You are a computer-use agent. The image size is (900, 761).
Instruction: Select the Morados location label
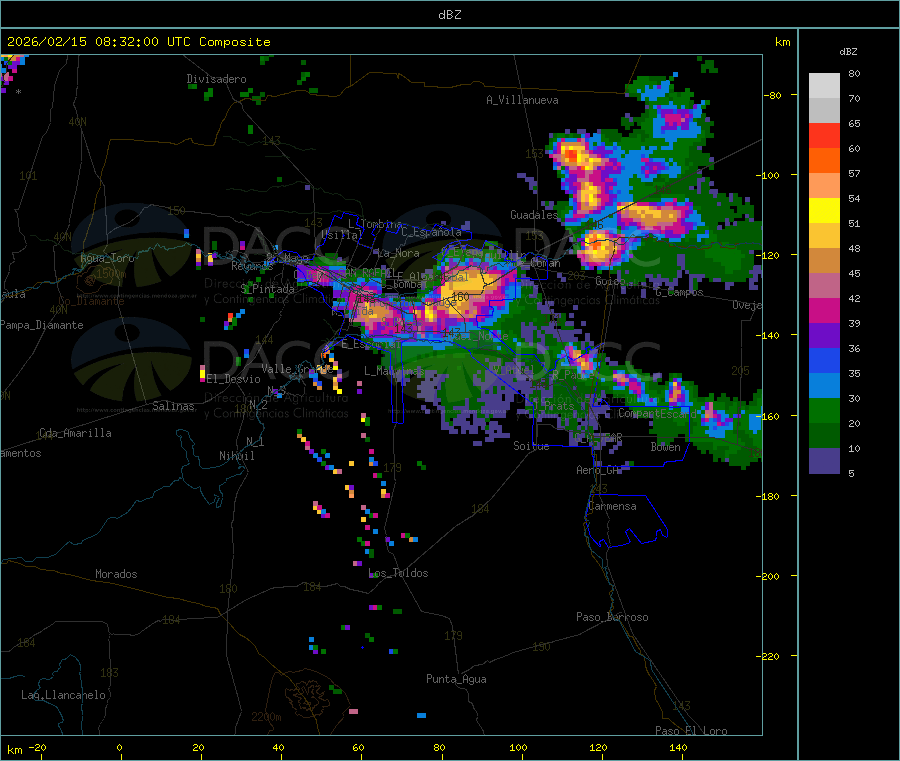pyautogui.click(x=116, y=574)
